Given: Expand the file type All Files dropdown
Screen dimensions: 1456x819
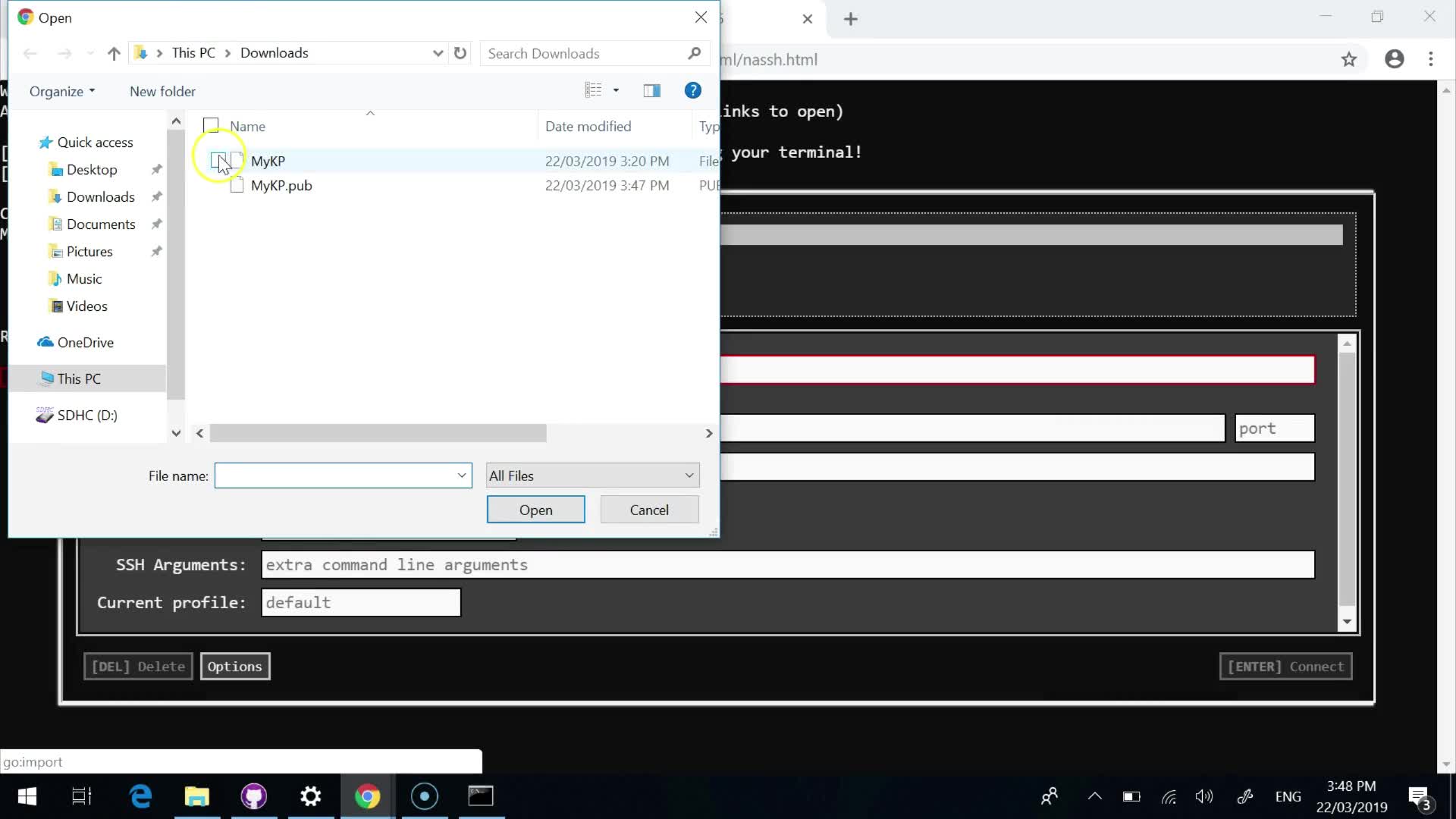Looking at the screenshot, I should coord(689,475).
